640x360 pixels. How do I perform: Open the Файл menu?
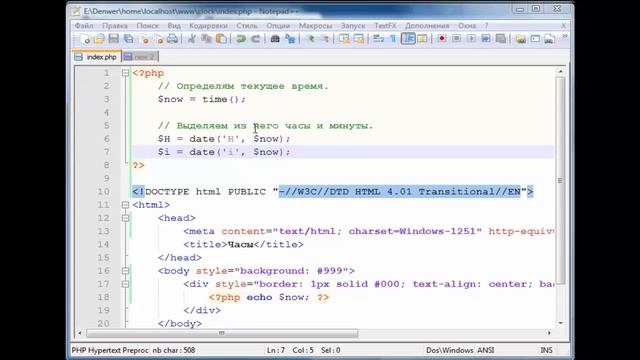(84, 26)
